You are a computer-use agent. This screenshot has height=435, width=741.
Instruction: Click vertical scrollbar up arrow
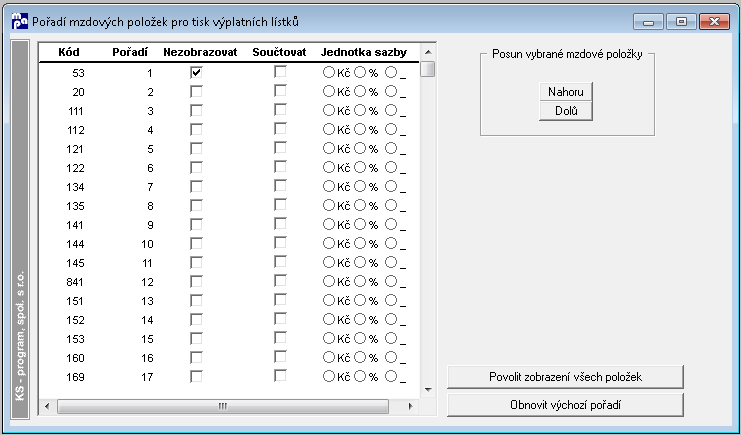pyautogui.click(x=428, y=52)
